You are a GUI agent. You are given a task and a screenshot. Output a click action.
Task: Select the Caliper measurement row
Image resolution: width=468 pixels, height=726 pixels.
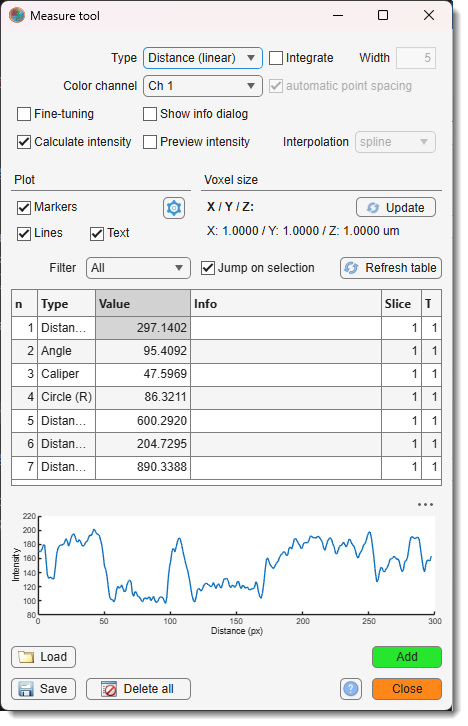(226, 375)
